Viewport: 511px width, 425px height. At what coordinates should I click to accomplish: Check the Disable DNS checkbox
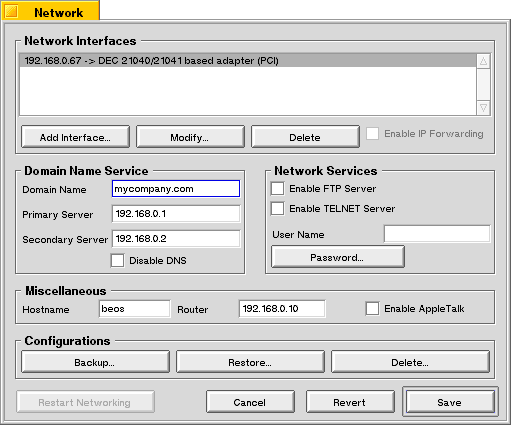coord(117,261)
